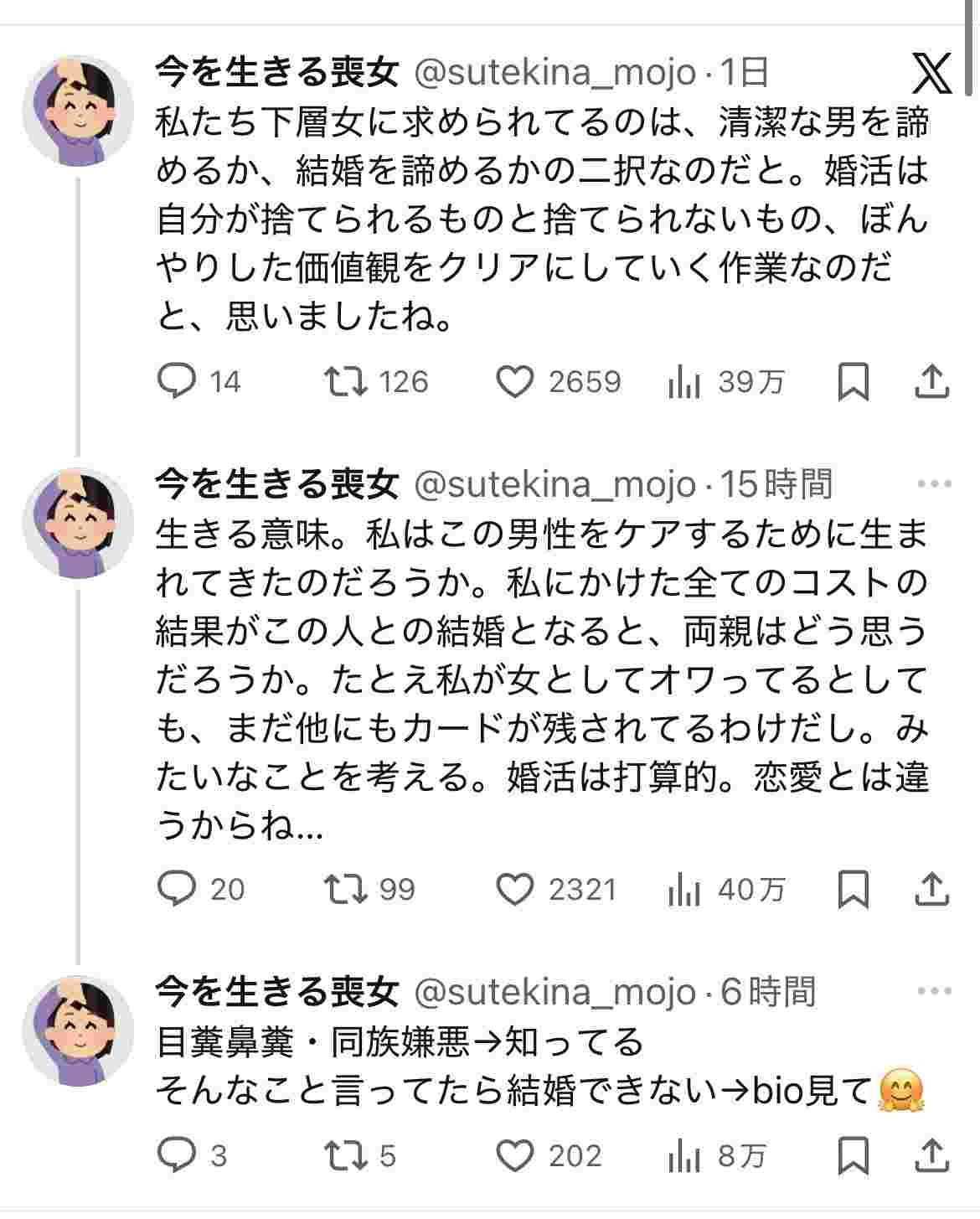This screenshot has height=1219, width=980.
Task: Like the tweet with 2321 likes
Action: 515,889
